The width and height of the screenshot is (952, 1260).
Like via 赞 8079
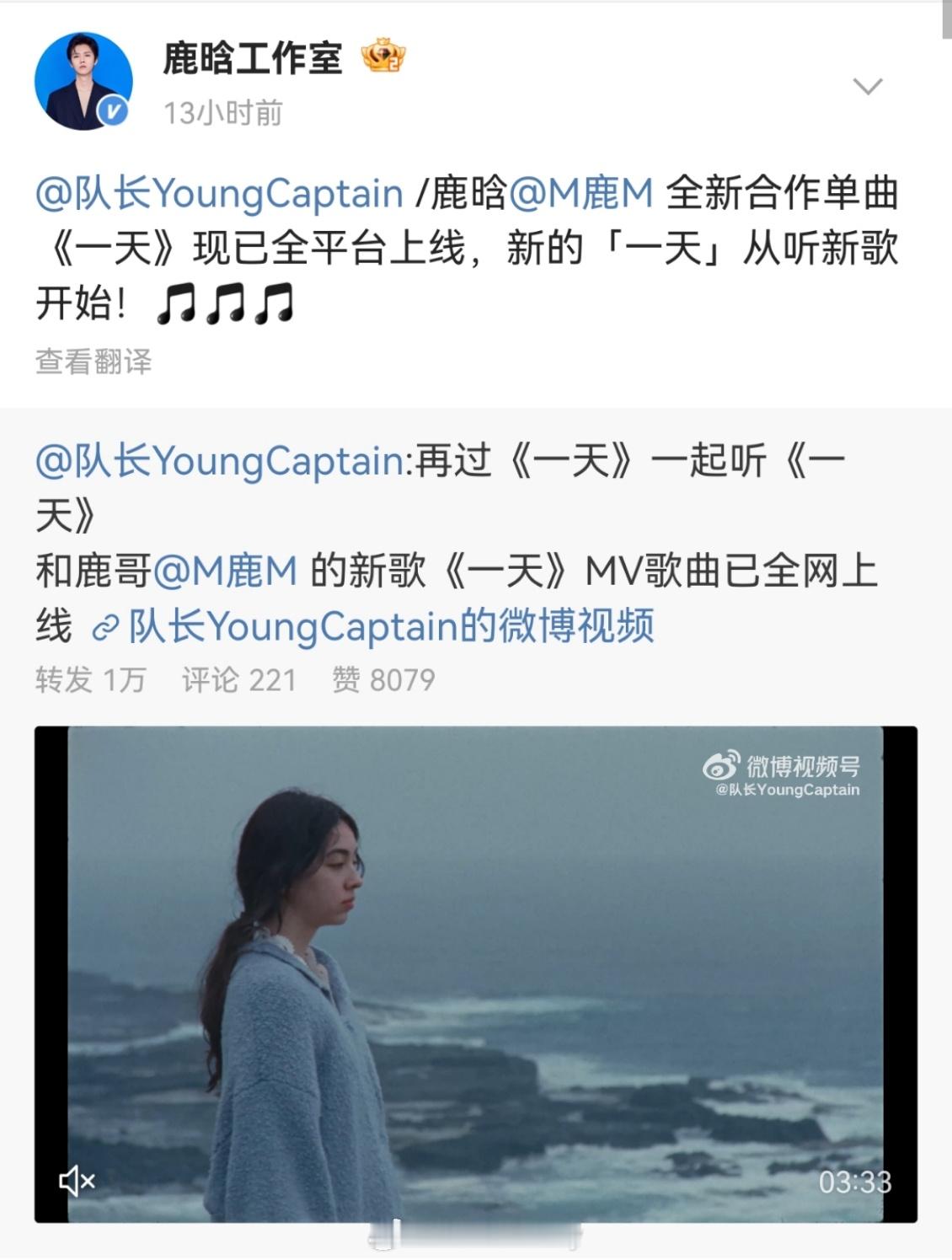pos(383,679)
